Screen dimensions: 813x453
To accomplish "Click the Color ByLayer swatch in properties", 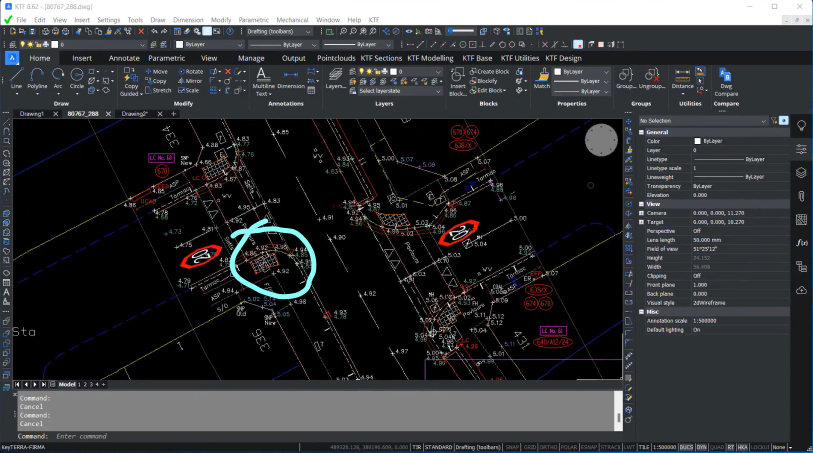I will pyautogui.click(x=698, y=141).
